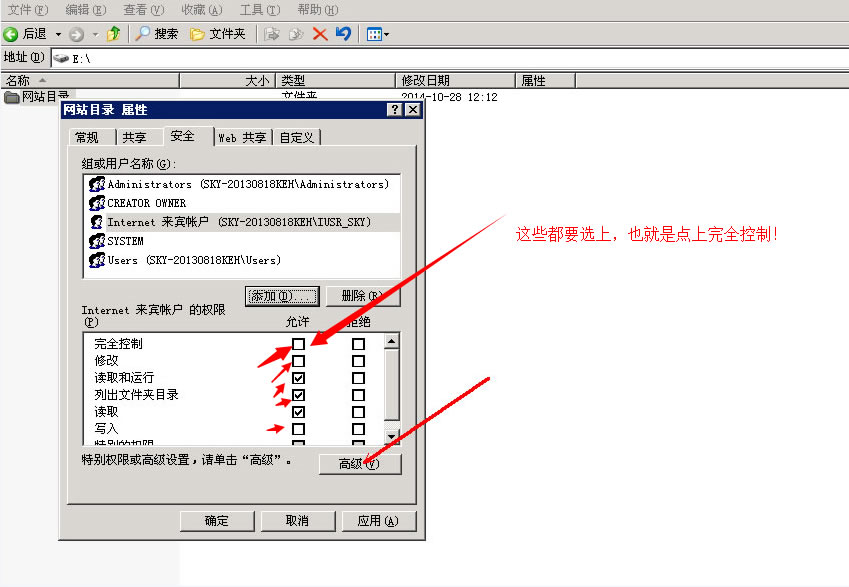
Task: Select the CREATOR OWNER icon
Action: 97,203
